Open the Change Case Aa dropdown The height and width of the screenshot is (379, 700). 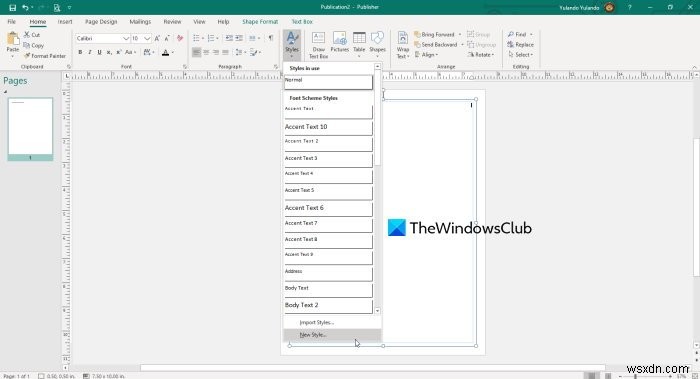click(130, 53)
